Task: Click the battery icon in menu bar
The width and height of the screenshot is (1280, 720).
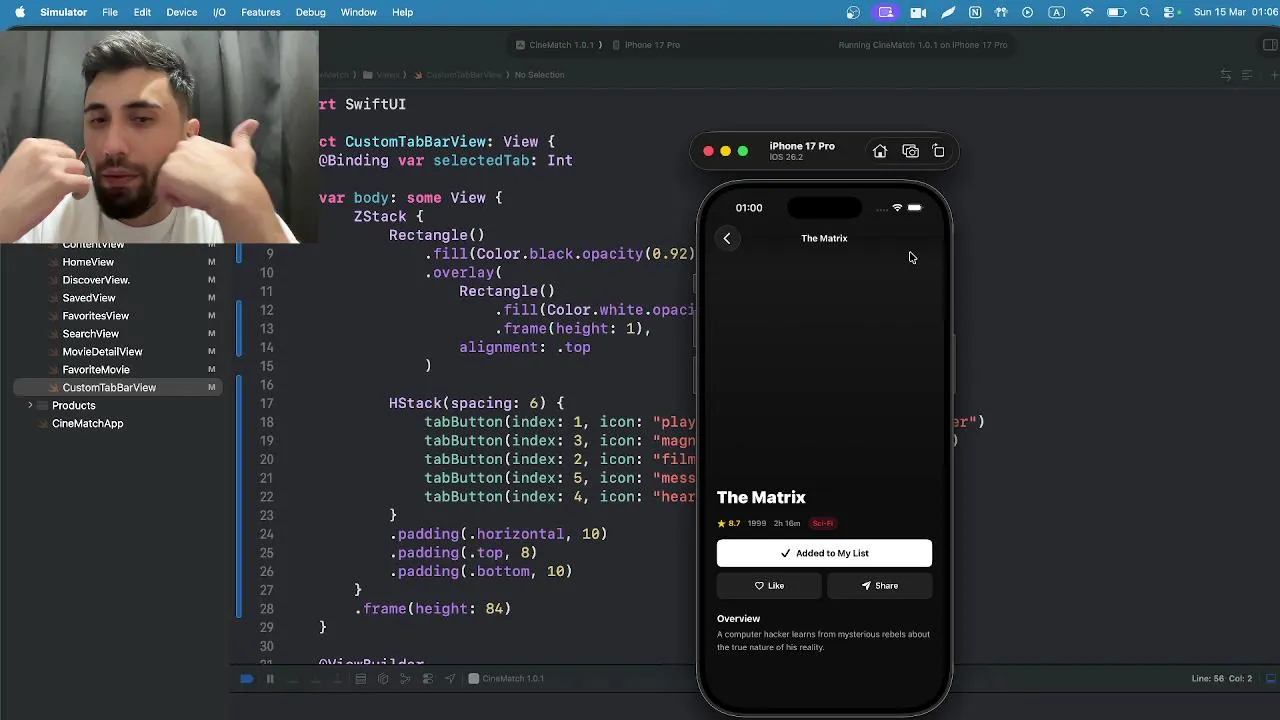Action: (x=1116, y=12)
